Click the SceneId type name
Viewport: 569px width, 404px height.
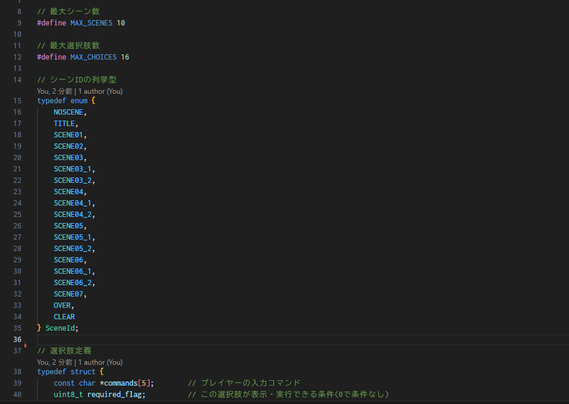pyautogui.click(x=60, y=328)
